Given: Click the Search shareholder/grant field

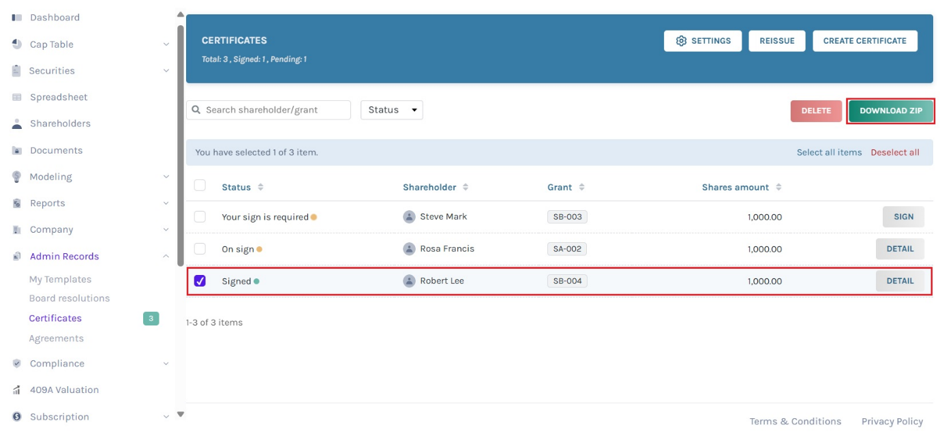Looking at the screenshot, I should [269, 110].
